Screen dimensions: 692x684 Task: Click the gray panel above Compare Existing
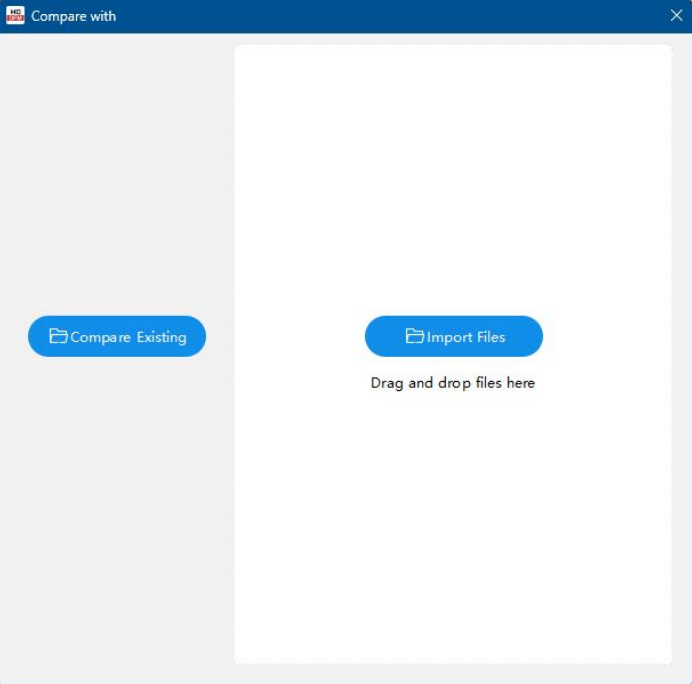pos(117,180)
